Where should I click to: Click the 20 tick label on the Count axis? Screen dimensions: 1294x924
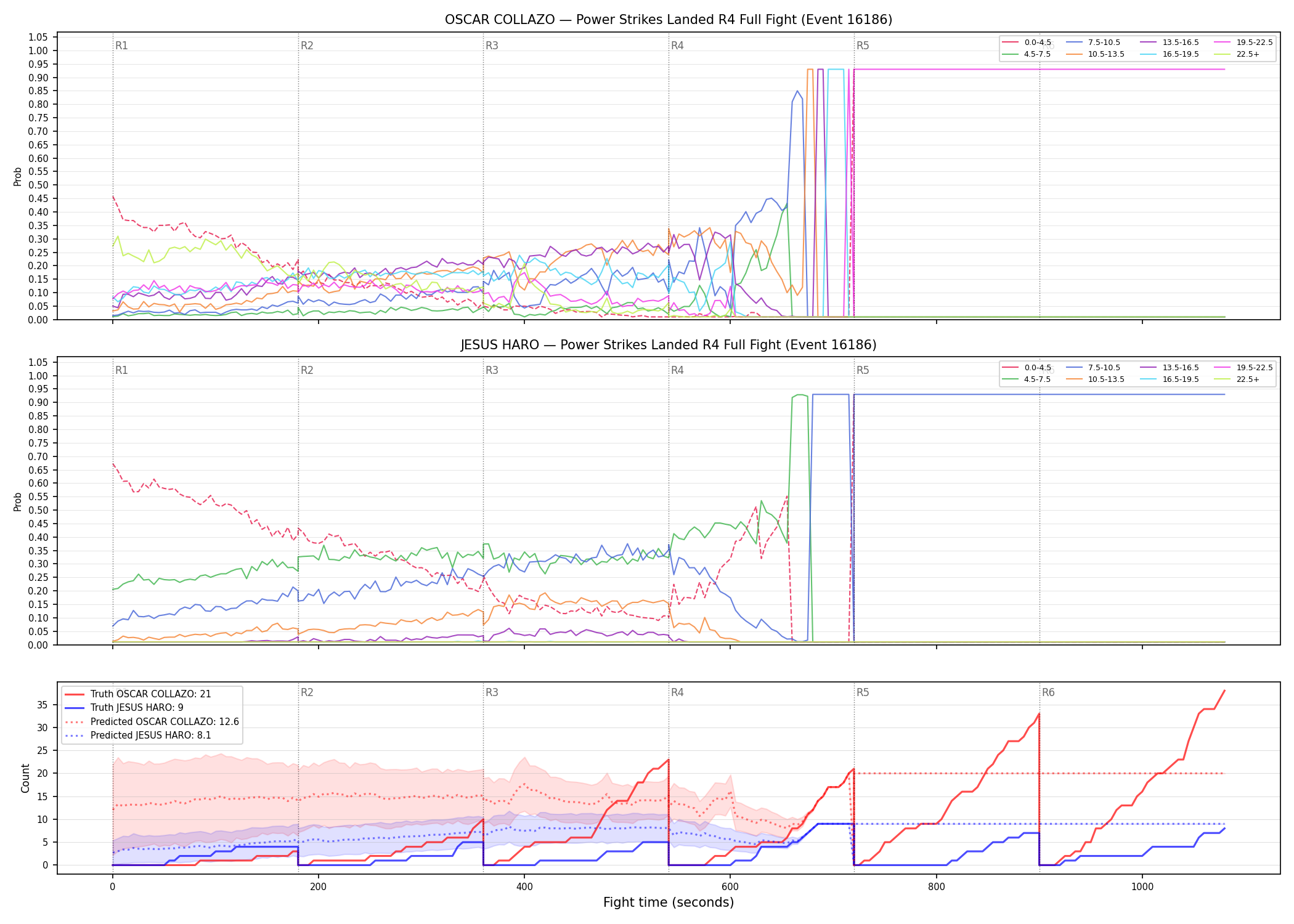42,774
